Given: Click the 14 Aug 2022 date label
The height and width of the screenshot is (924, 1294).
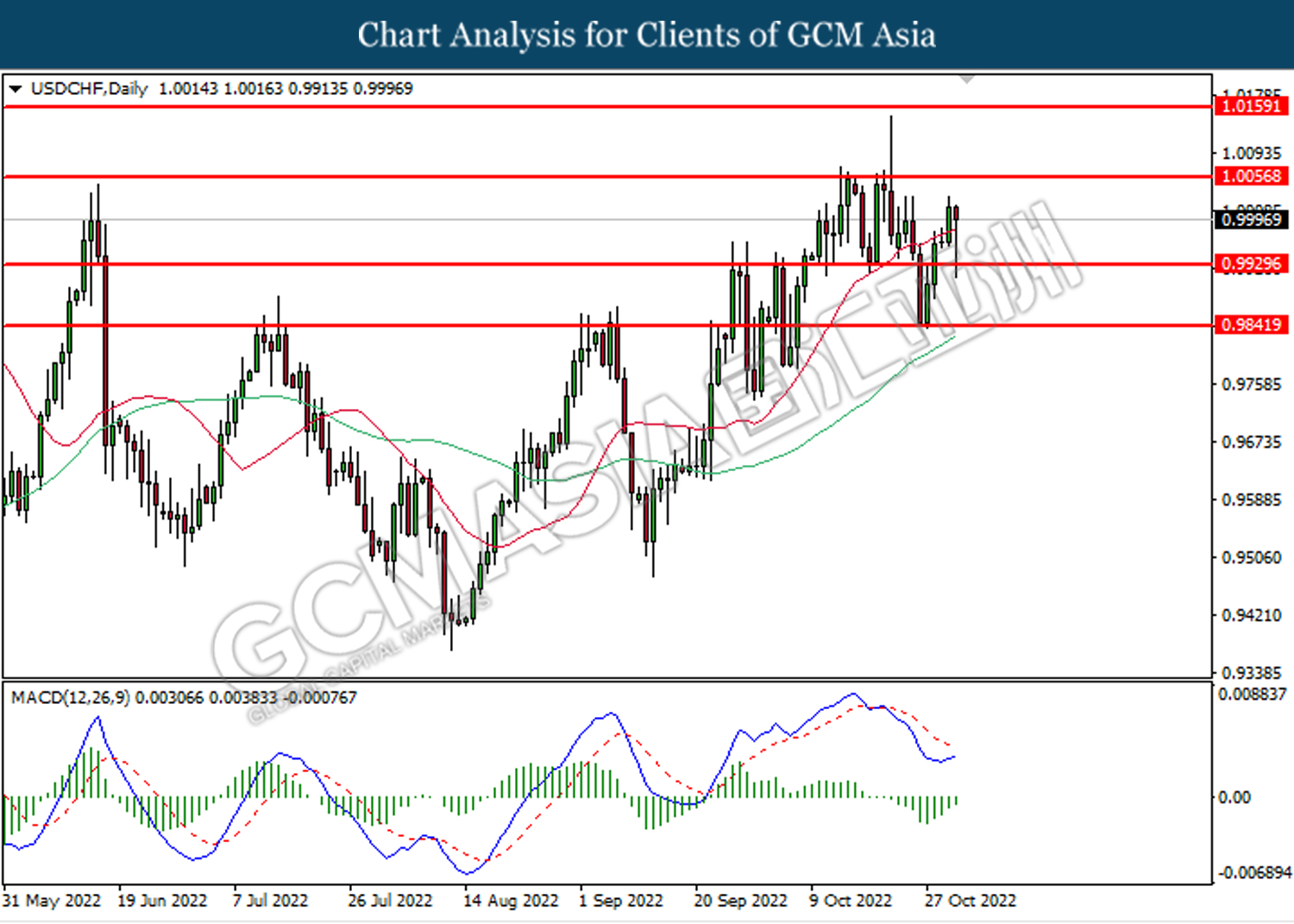Looking at the screenshot, I should [511, 901].
